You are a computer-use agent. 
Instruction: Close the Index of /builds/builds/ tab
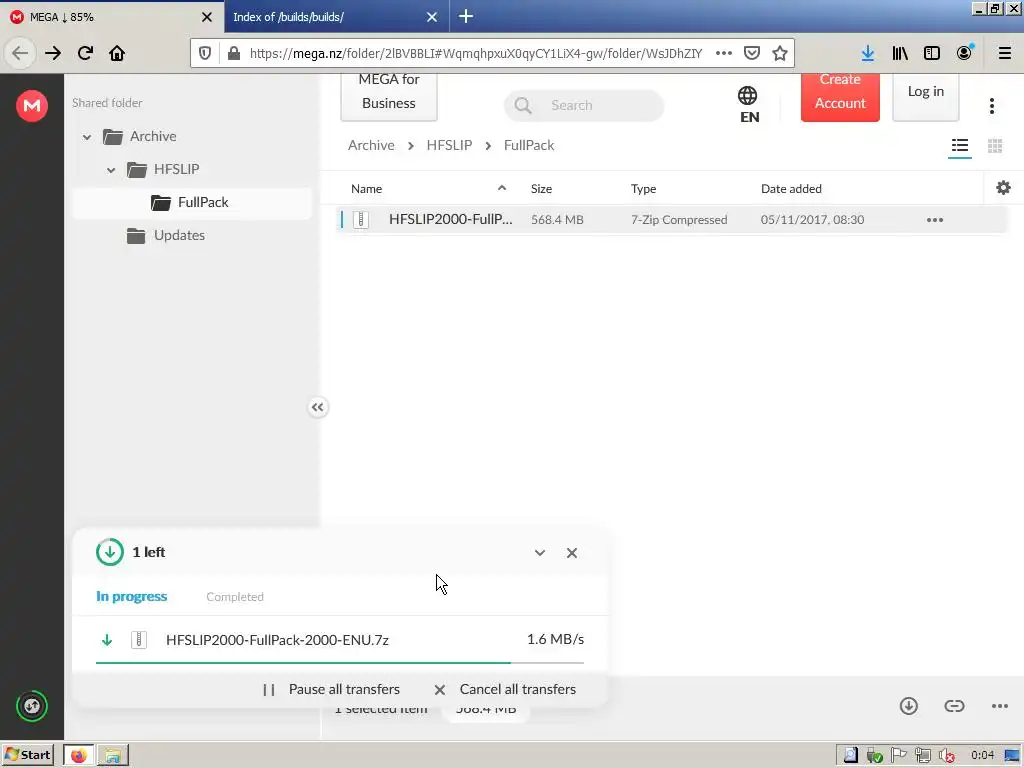pos(432,17)
